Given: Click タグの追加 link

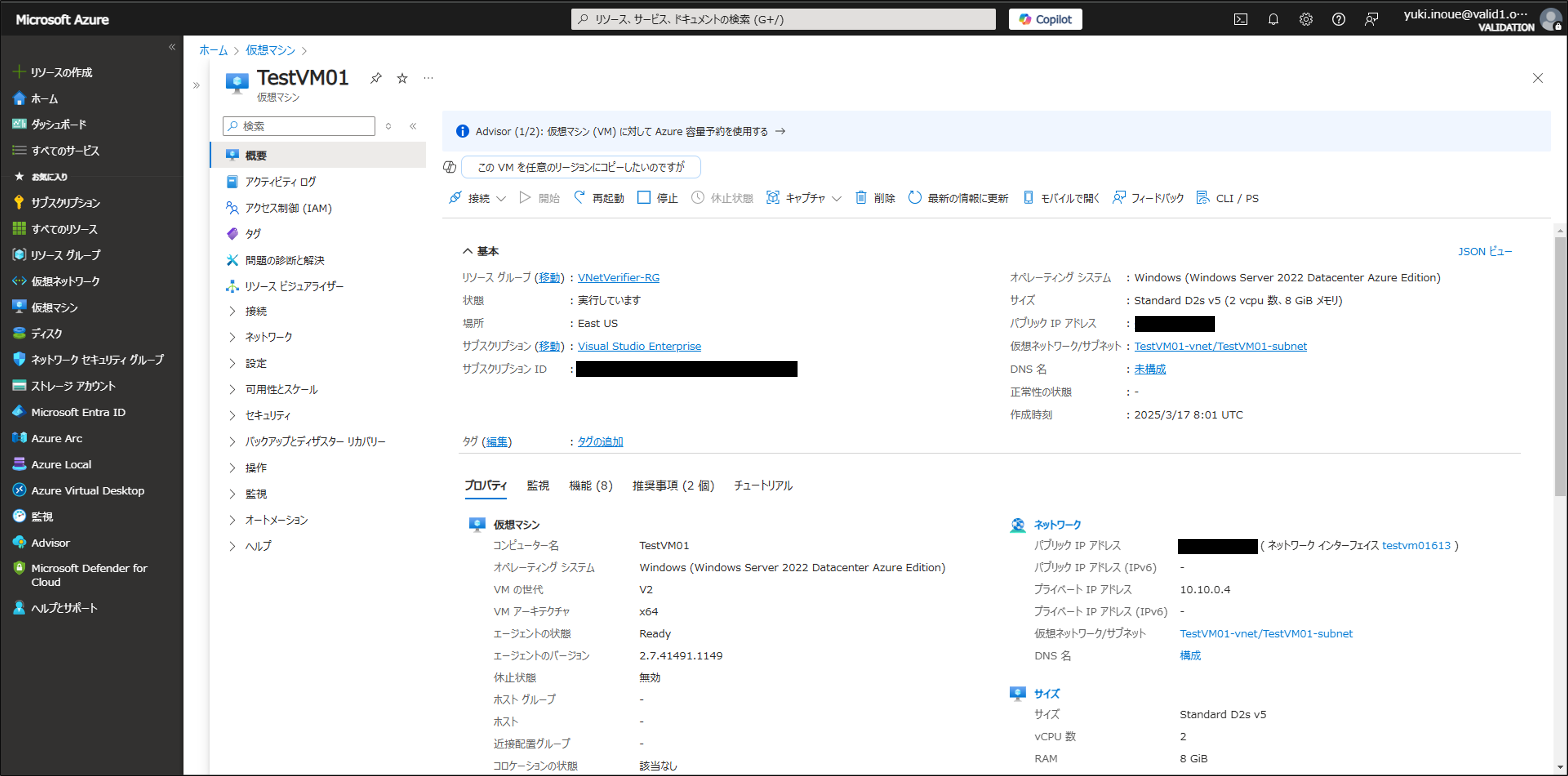Looking at the screenshot, I should pos(600,442).
